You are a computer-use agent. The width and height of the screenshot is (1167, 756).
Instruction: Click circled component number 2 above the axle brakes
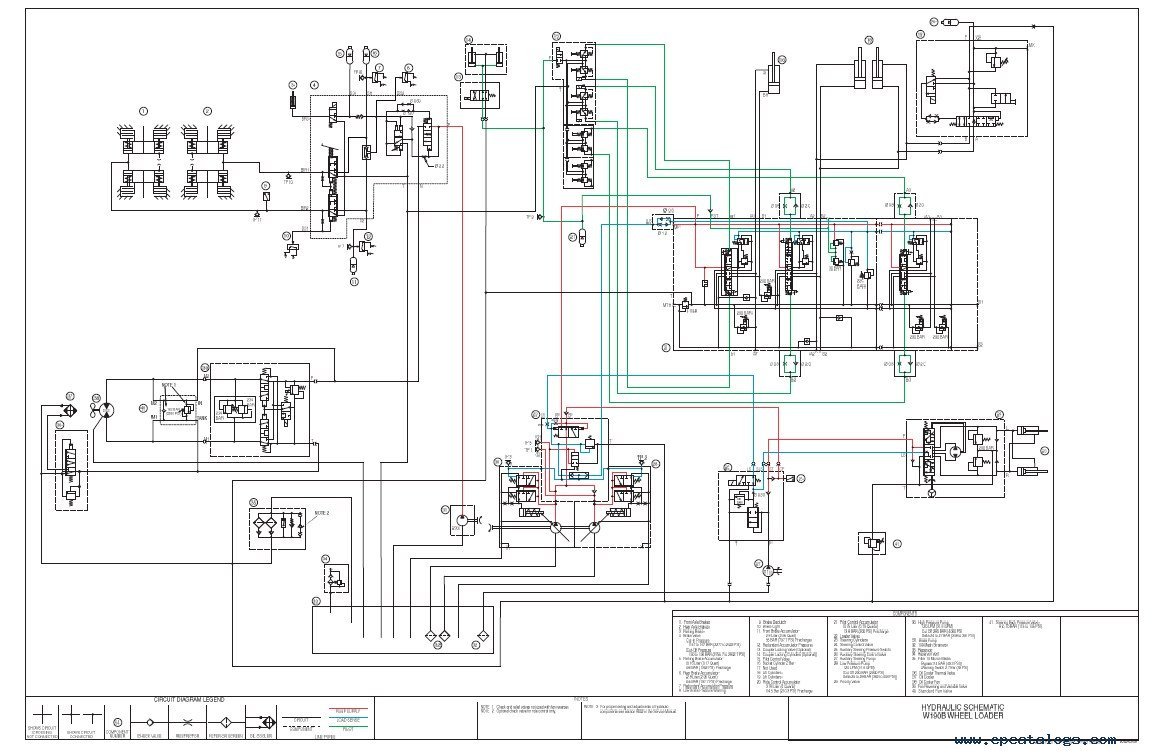(207, 112)
